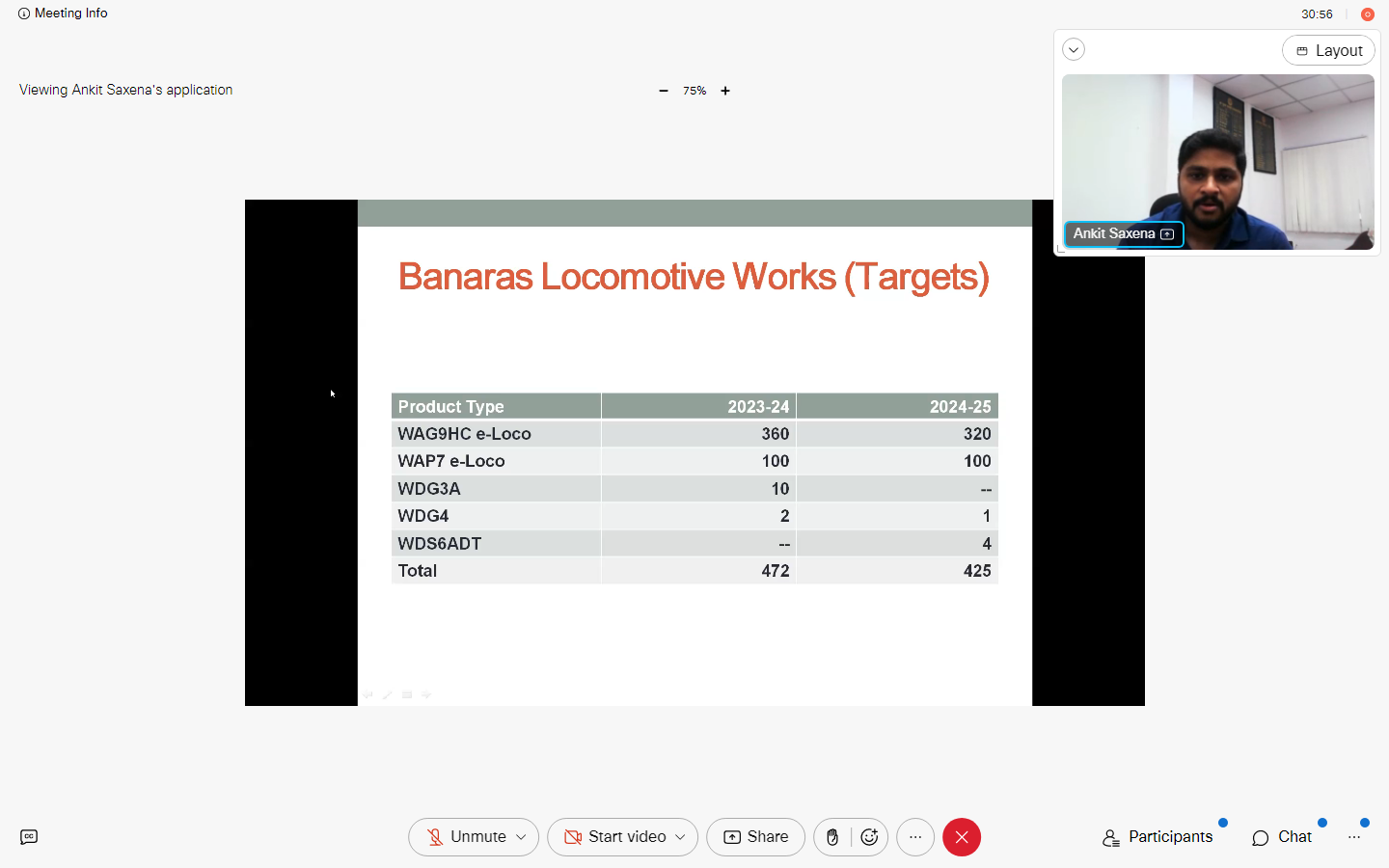The width and height of the screenshot is (1389, 868).
Task: Click the 425 total for 2024-25
Action: [x=977, y=571]
